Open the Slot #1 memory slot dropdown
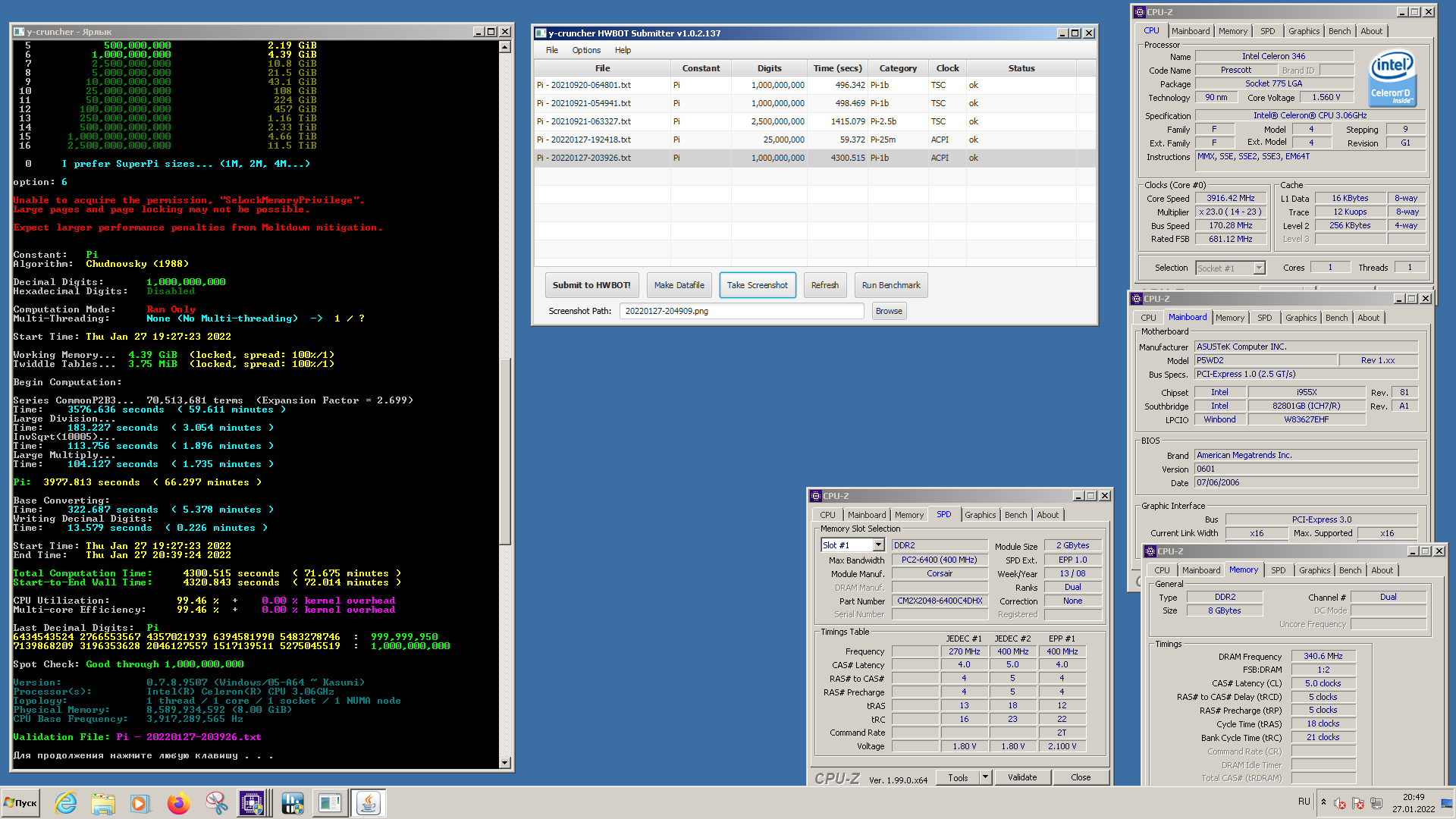 tap(878, 545)
